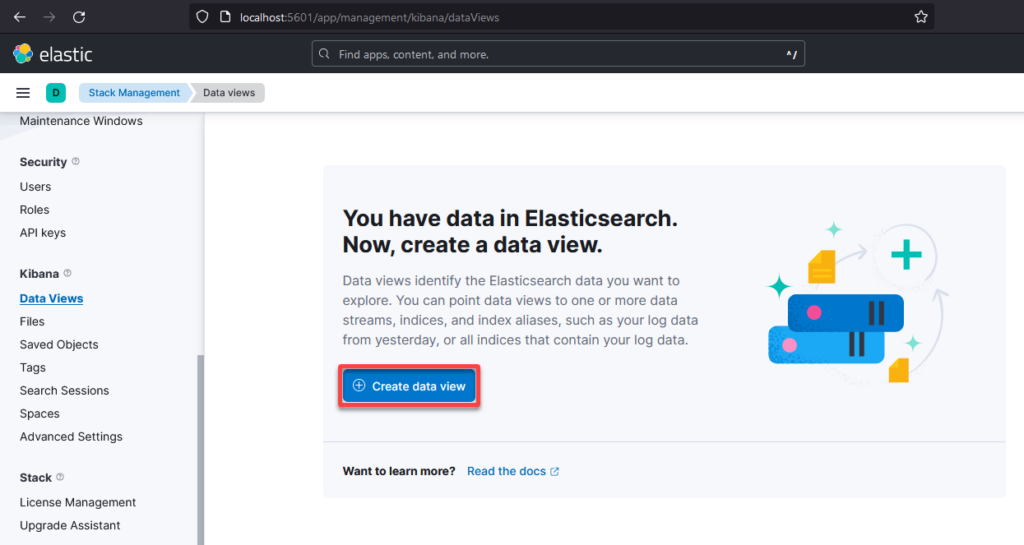The image size is (1024, 545).
Task: Open the hamburger navigation menu
Action: [23, 93]
